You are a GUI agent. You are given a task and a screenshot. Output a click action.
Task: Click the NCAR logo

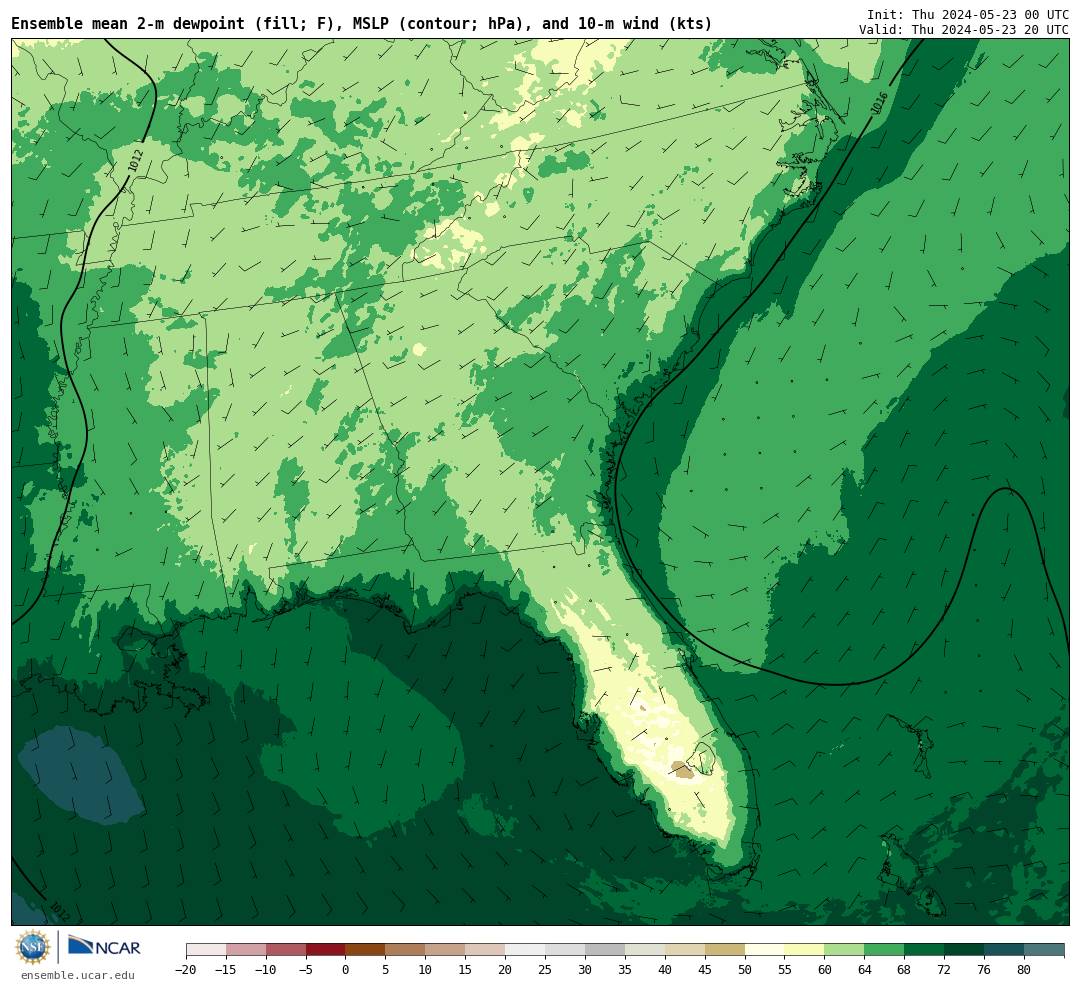click(105, 946)
